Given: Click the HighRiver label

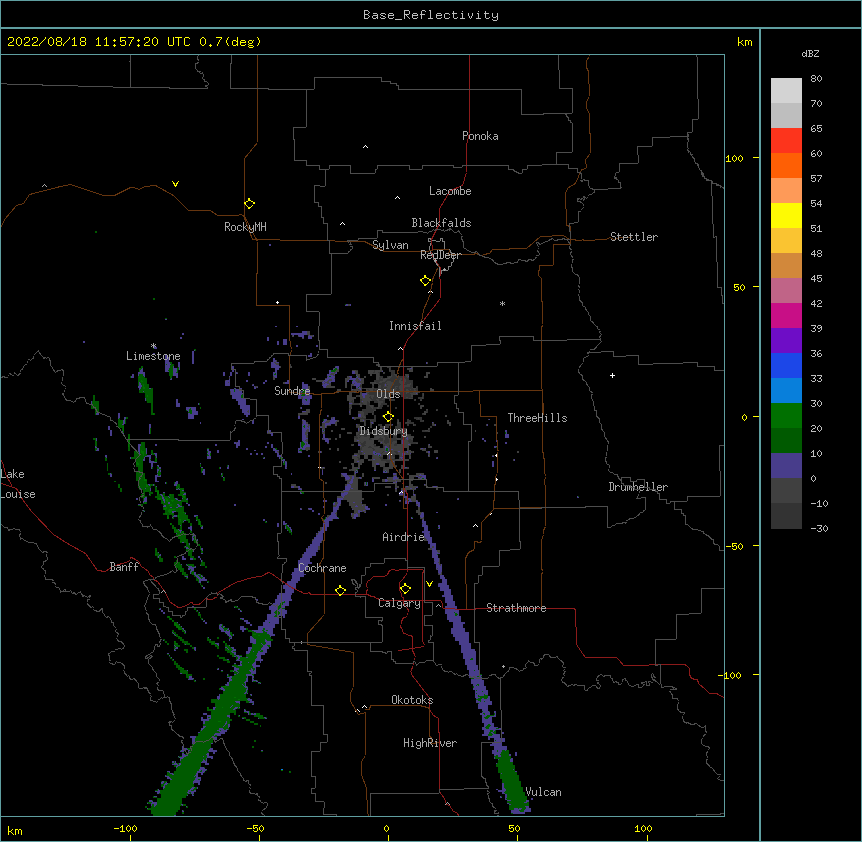Looking at the screenshot, I should 430,743.
